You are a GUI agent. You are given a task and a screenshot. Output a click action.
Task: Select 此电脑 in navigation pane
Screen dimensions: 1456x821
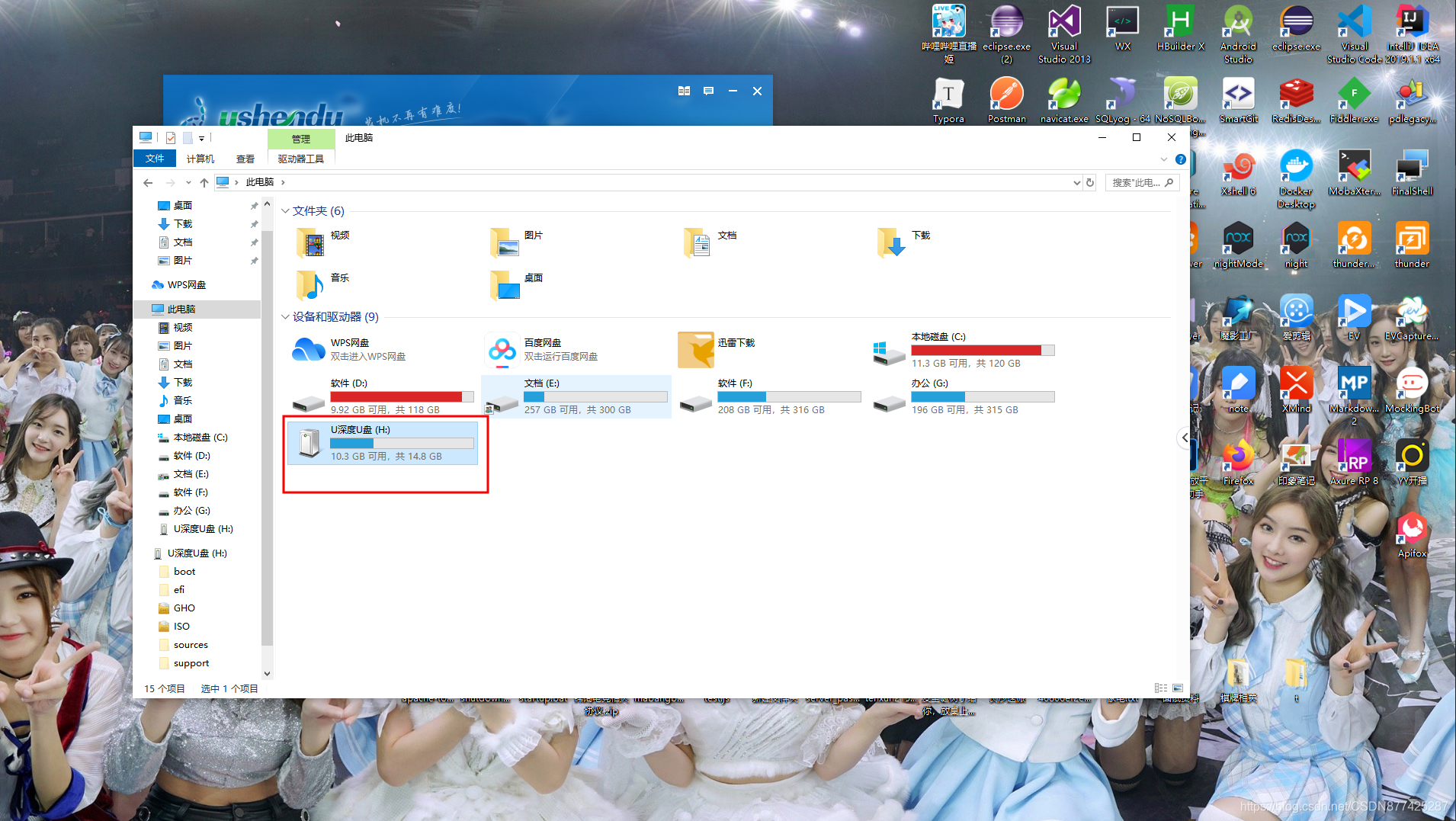(x=198, y=309)
